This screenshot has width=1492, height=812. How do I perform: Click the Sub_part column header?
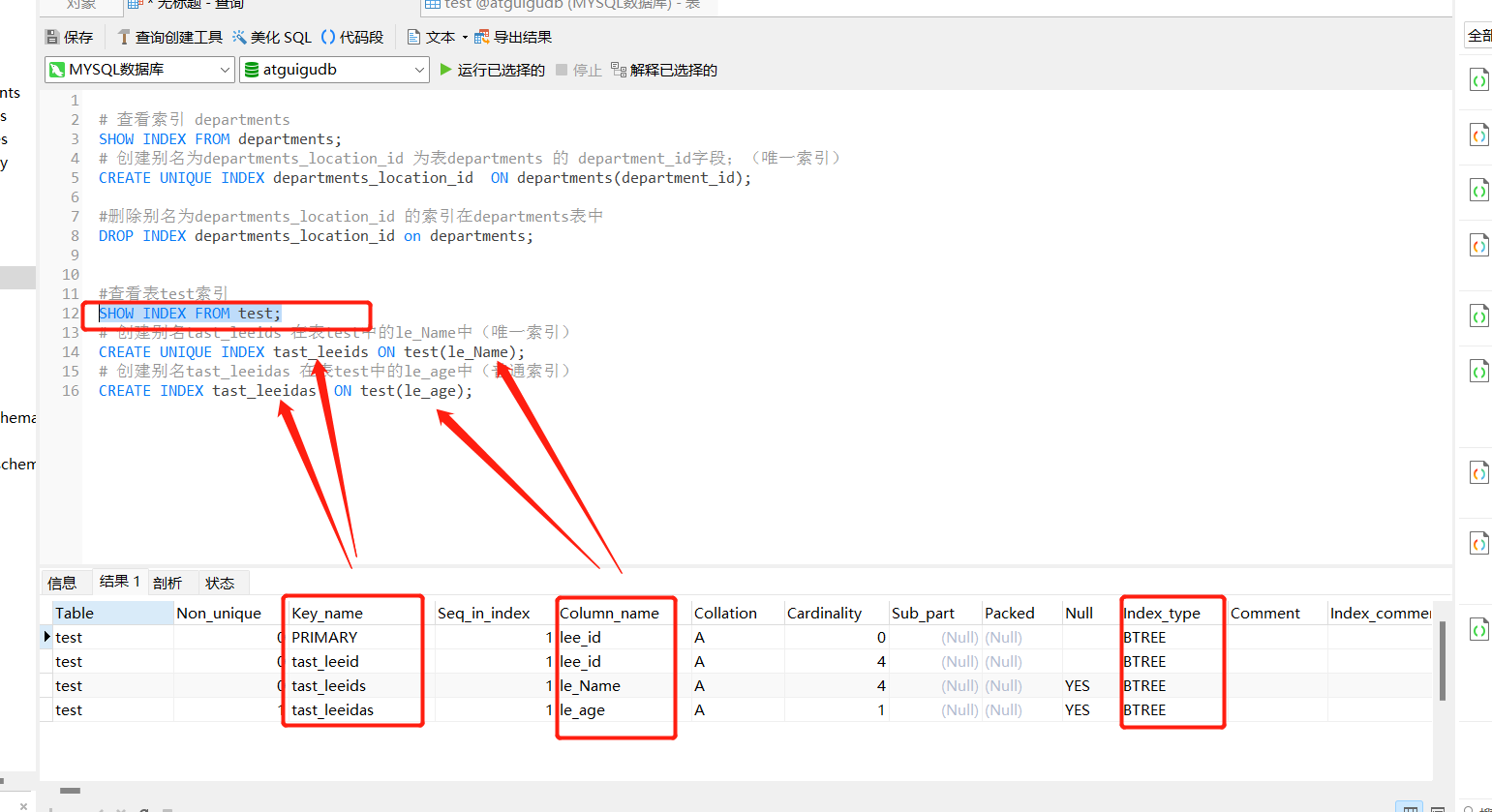pos(934,613)
